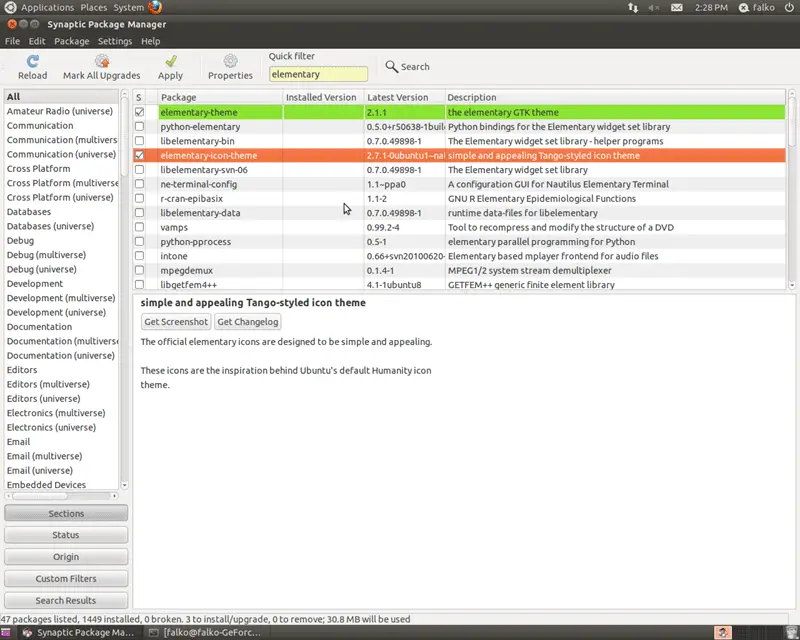
Task: Open the Edit menu
Action: point(37,41)
